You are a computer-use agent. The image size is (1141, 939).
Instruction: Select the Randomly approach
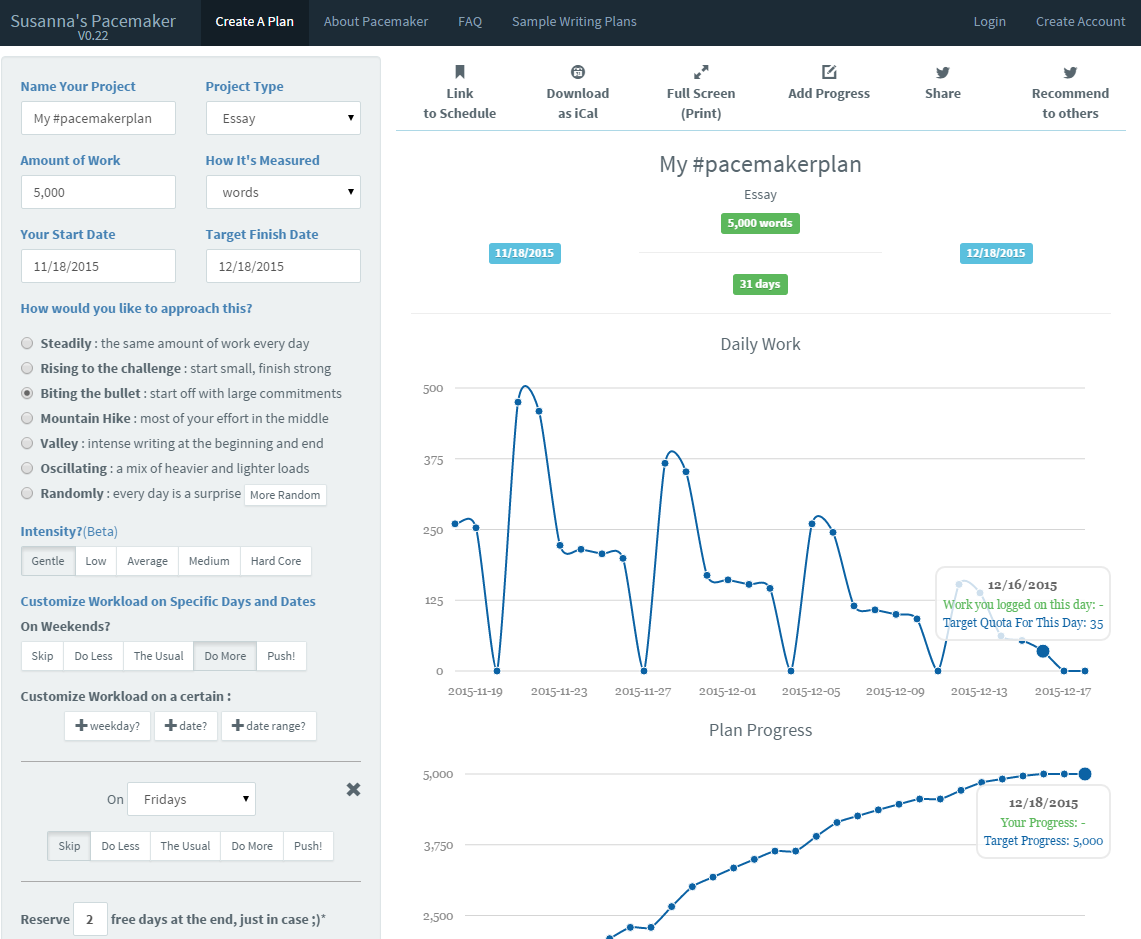[27, 493]
